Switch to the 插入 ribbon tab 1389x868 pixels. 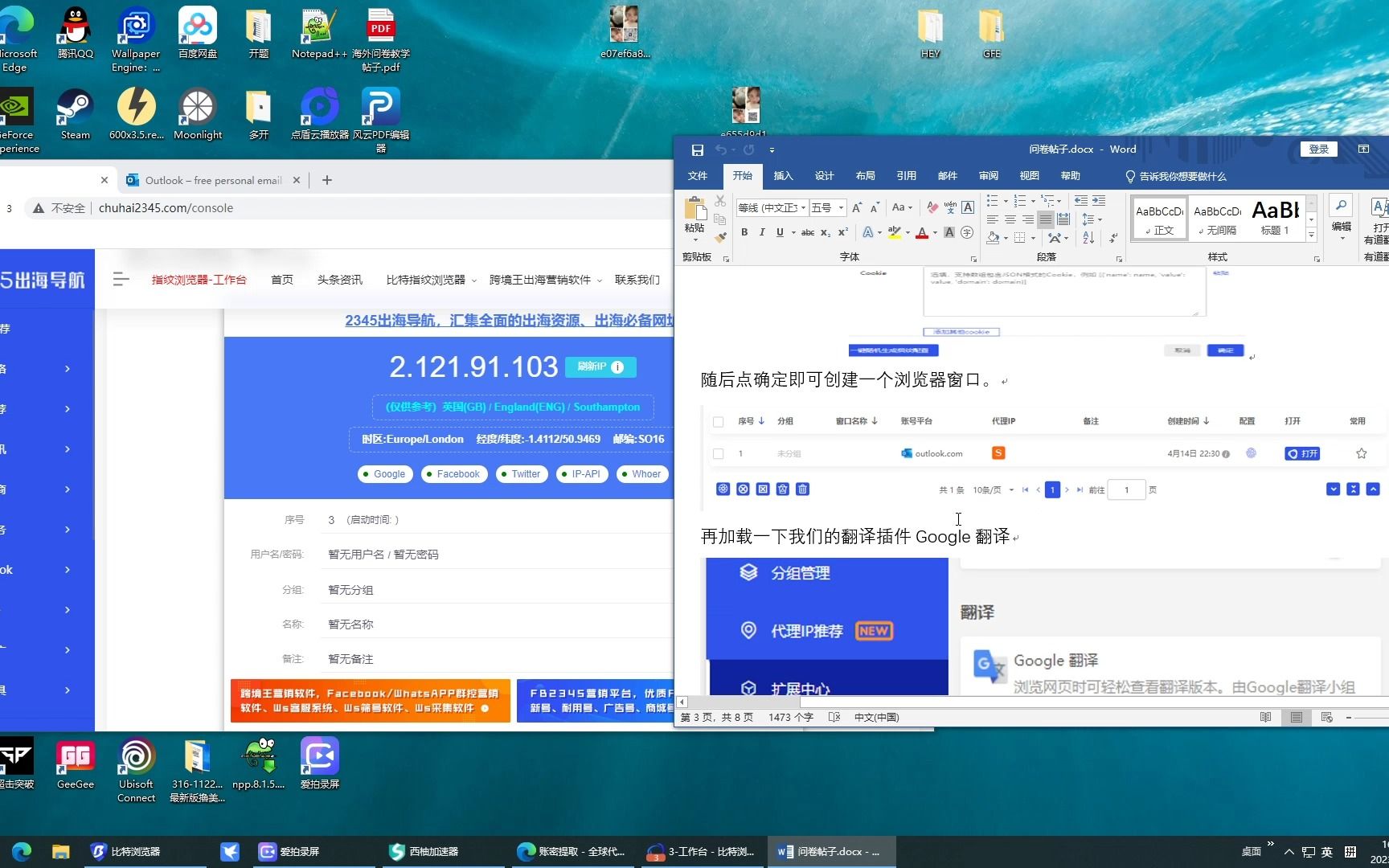pos(783,176)
